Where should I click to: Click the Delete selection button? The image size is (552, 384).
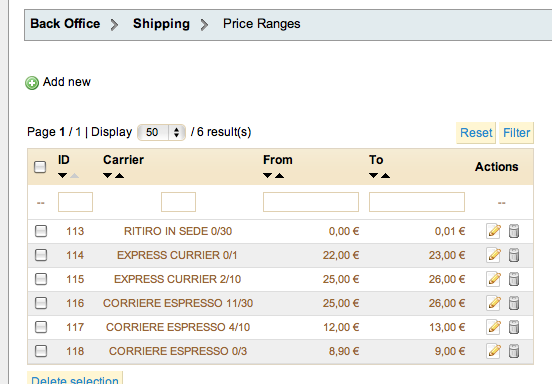tap(75, 378)
